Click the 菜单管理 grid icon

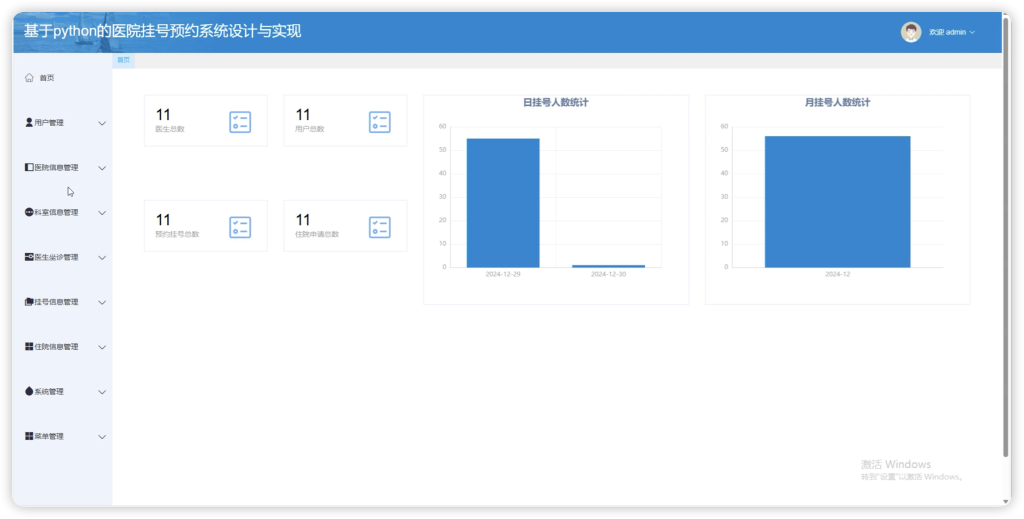pos(29,436)
